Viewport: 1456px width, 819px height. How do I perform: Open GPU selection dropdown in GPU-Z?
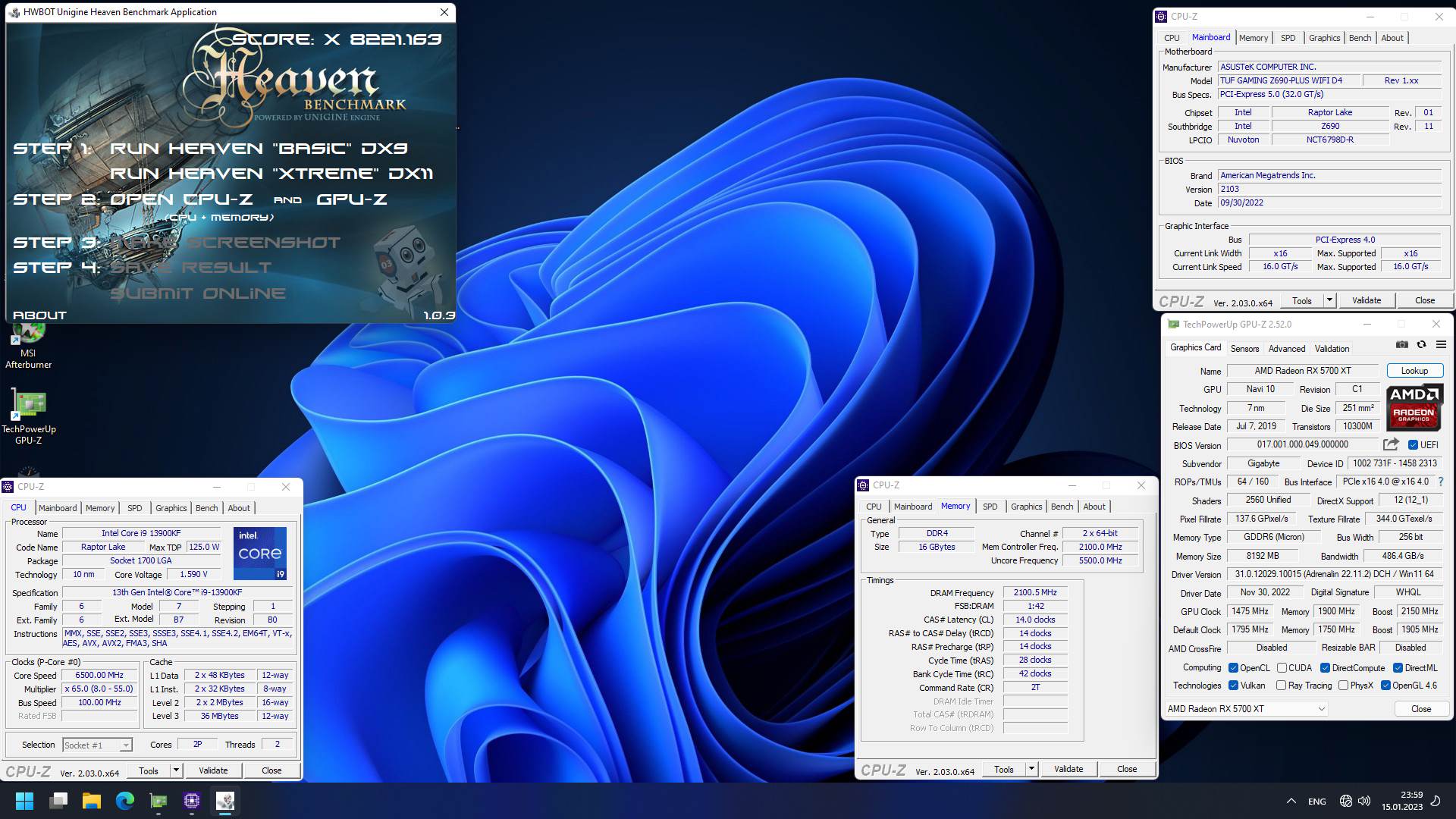point(1246,709)
